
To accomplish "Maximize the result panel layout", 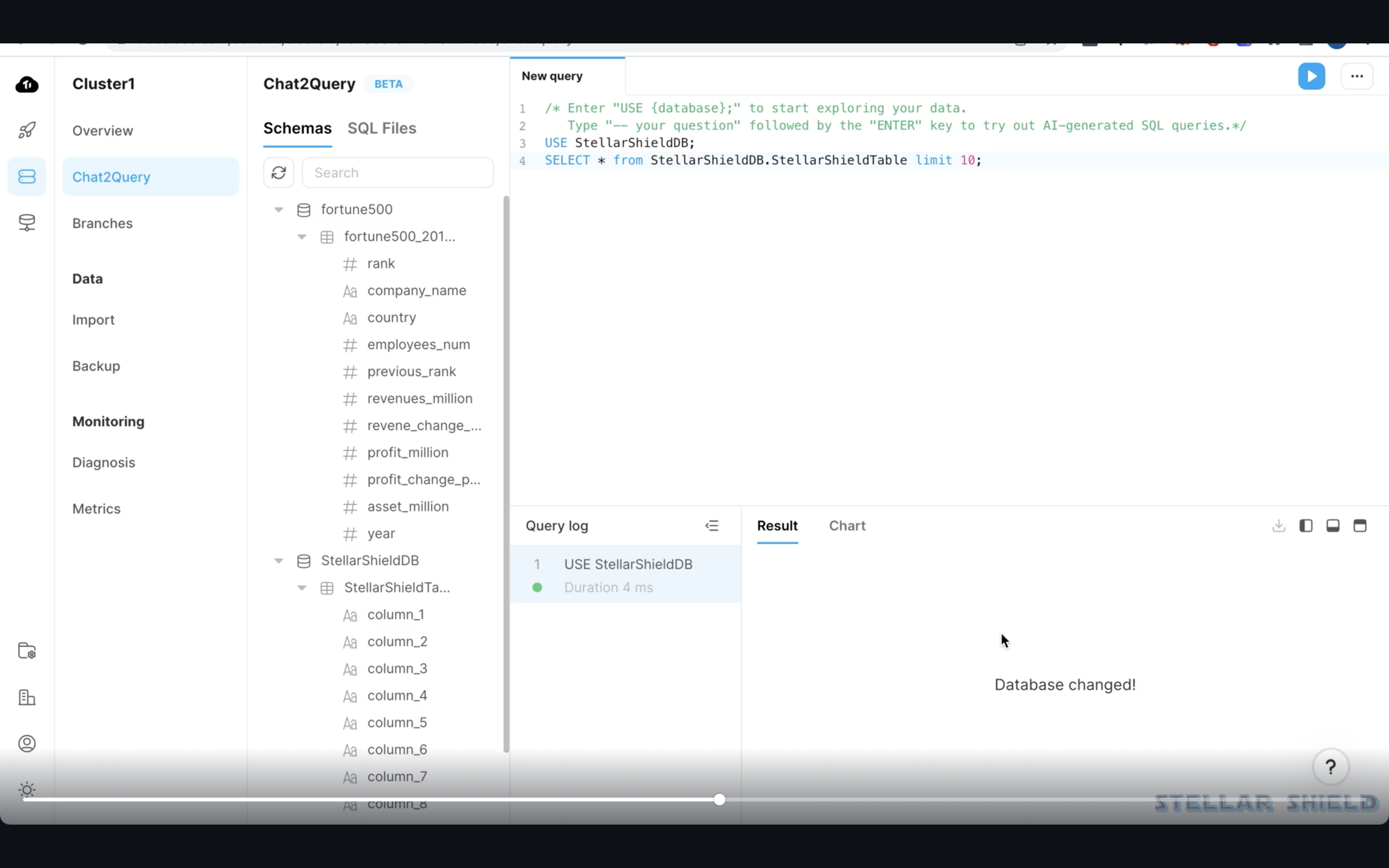I will tap(1360, 526).
